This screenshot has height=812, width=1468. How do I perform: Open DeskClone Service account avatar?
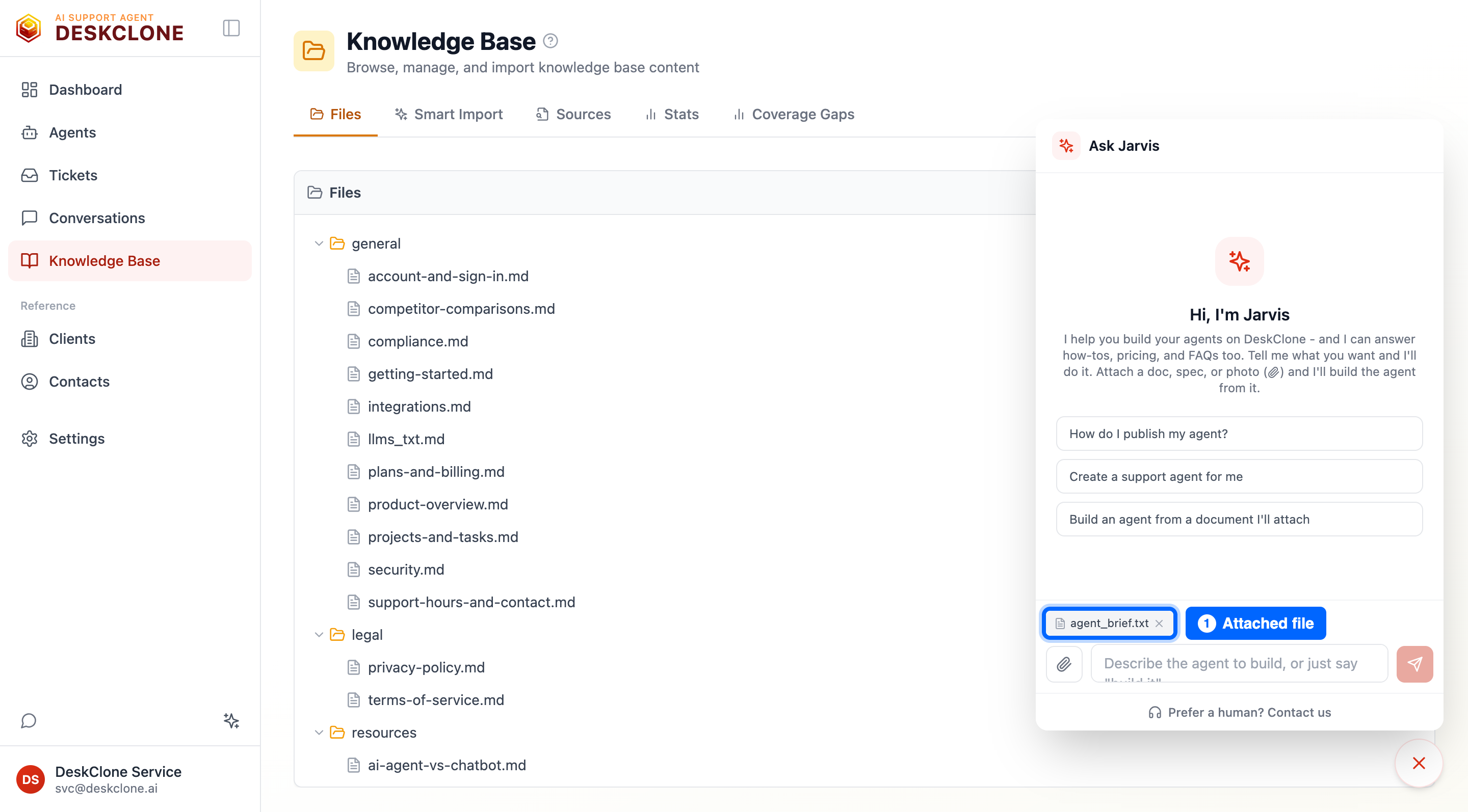[x=30, y=778]
